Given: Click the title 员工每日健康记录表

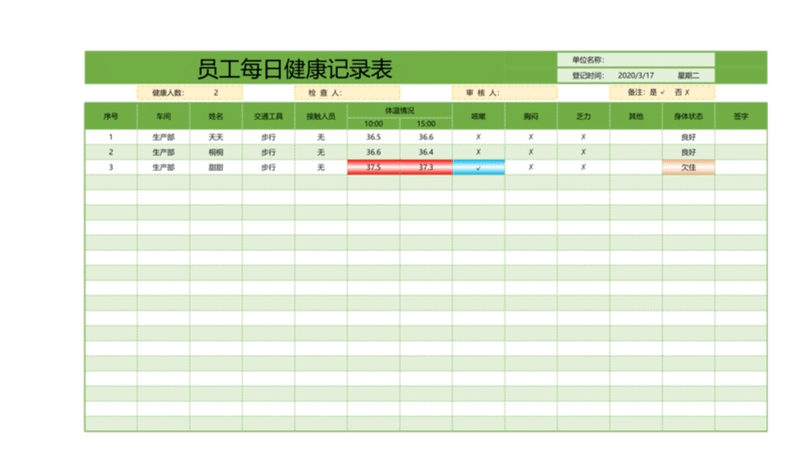Looking at the screenshot, I should coord(294,69).
